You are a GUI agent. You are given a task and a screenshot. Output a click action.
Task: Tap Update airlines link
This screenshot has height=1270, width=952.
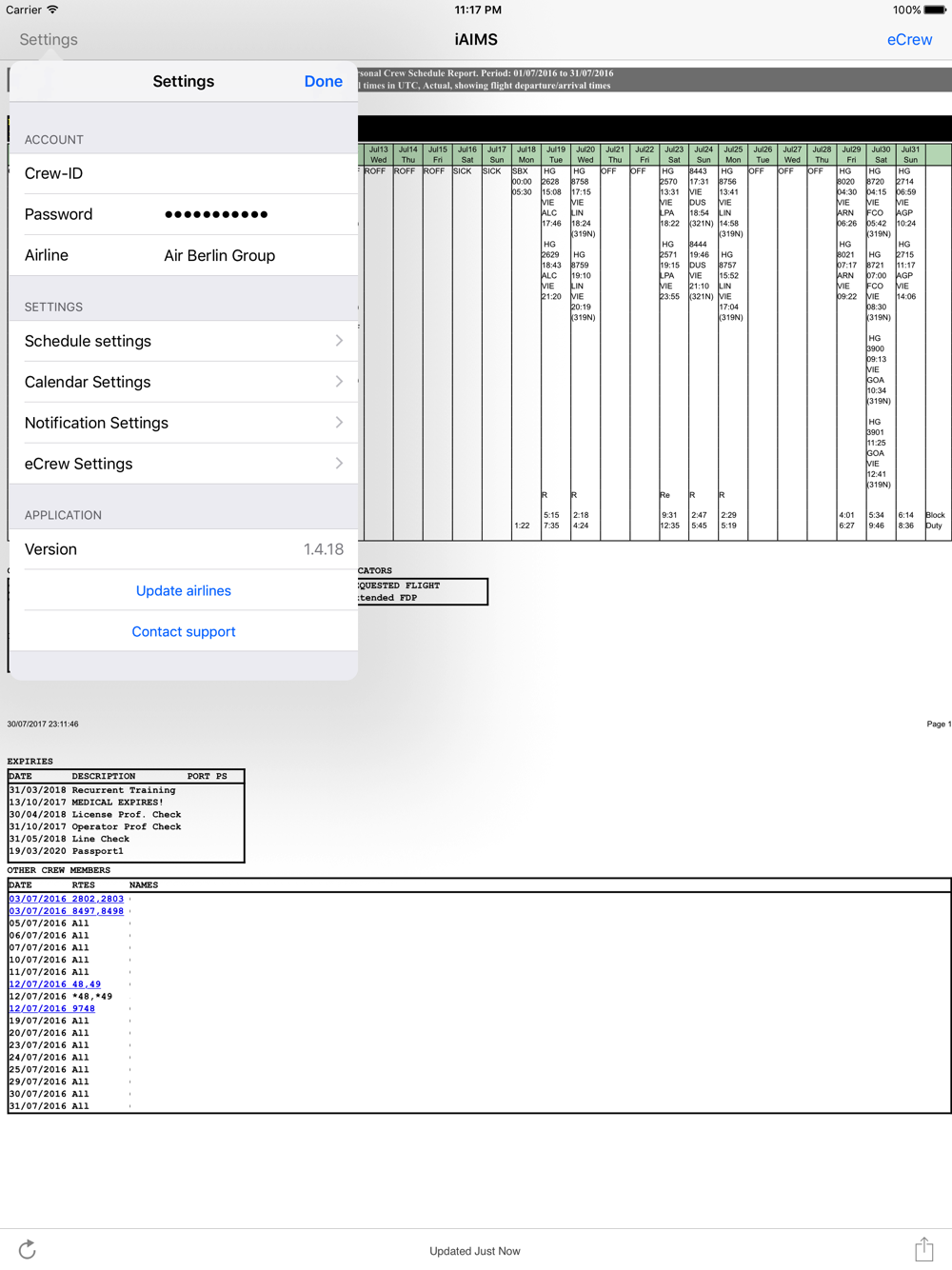[x=184, y=591]
